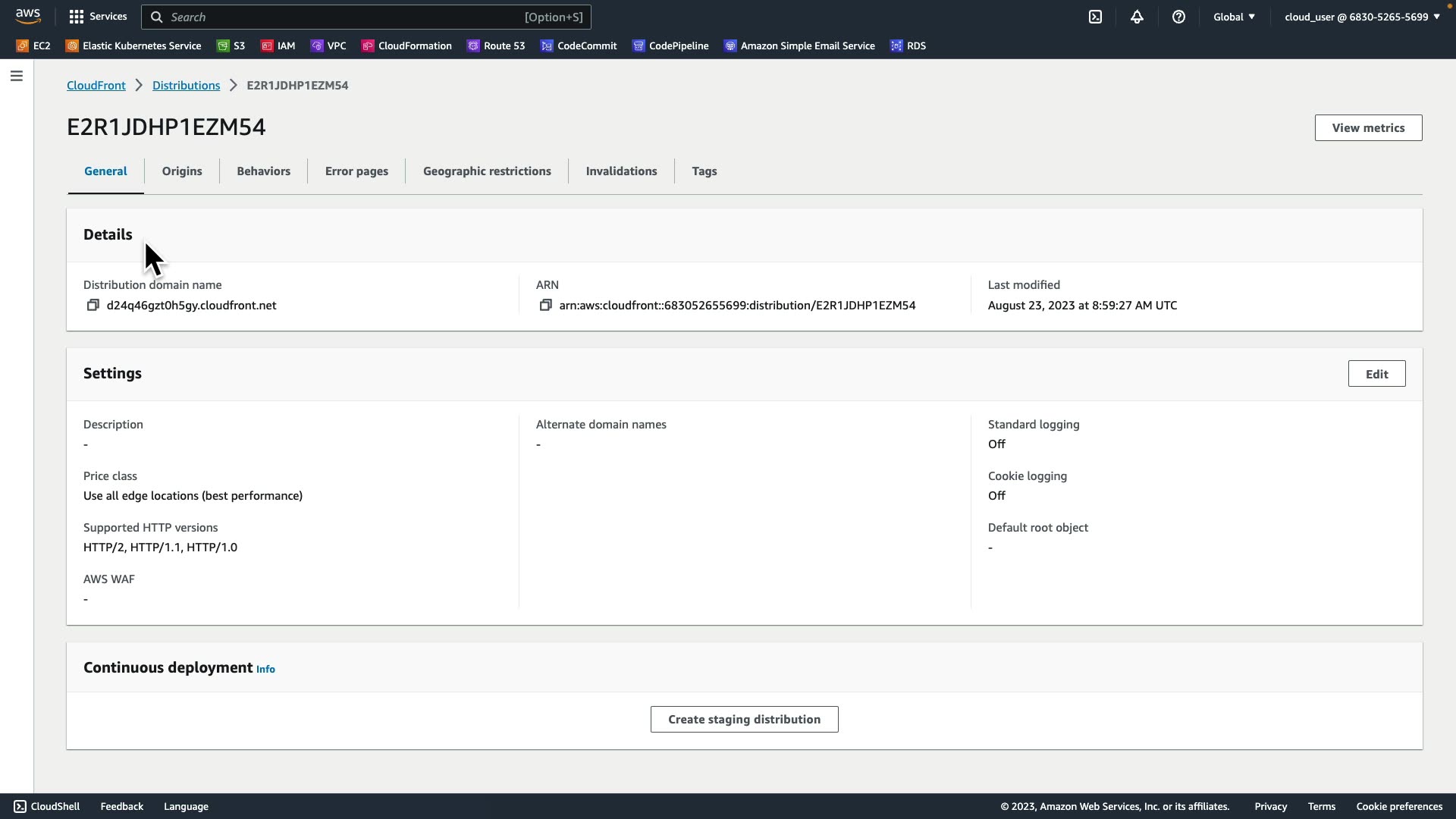The height and width of the screenshot is (819, 1456).
Task: Open the Services grid menu
Action: point(98,17)
